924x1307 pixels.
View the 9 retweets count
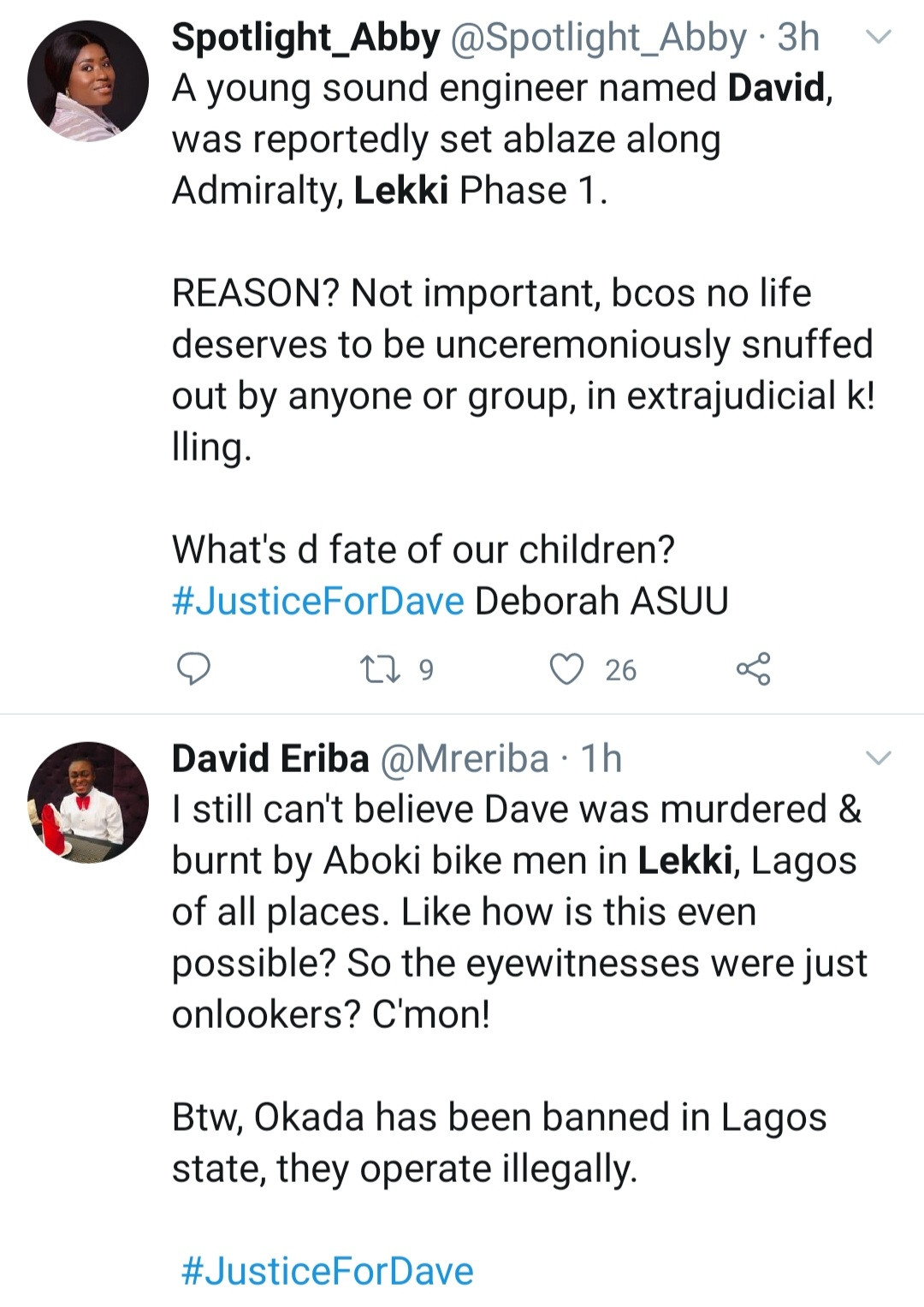(426, 669)
